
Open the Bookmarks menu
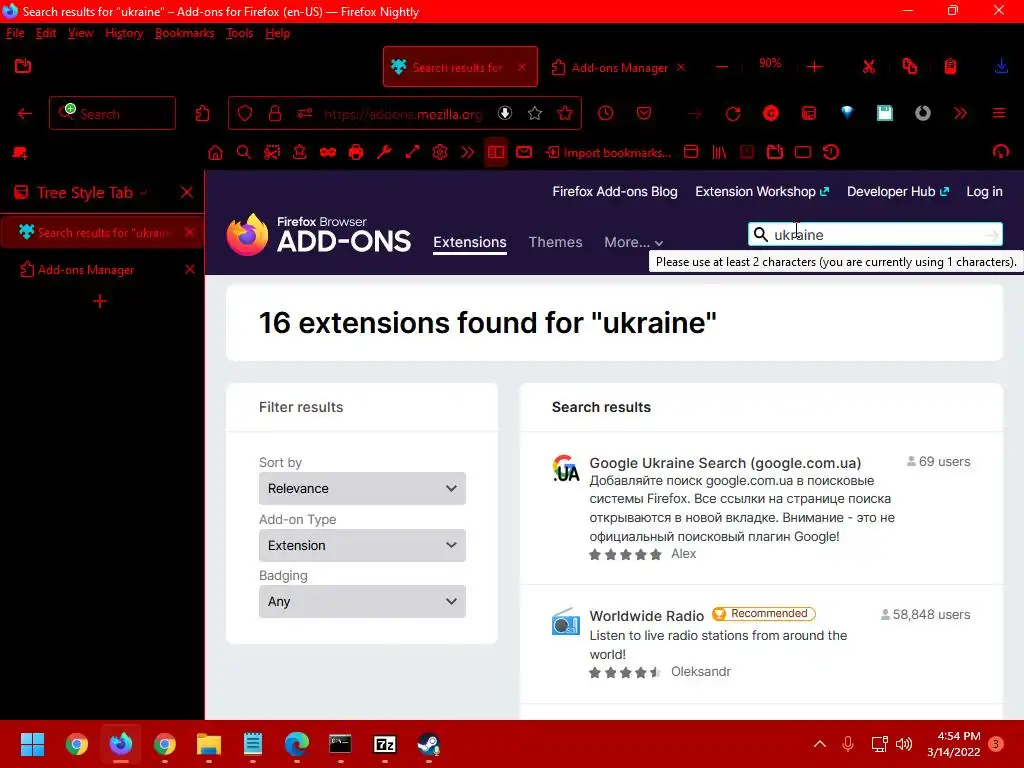pyautogui.click(x=184, y=33)
